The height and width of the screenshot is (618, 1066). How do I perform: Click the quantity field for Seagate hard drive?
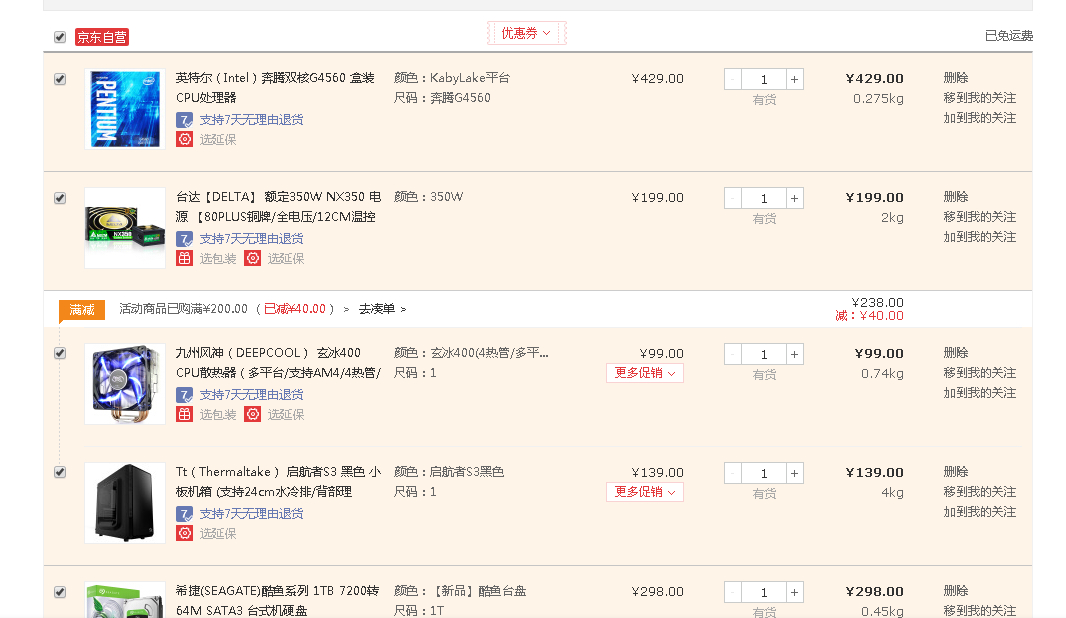point(764,592)
